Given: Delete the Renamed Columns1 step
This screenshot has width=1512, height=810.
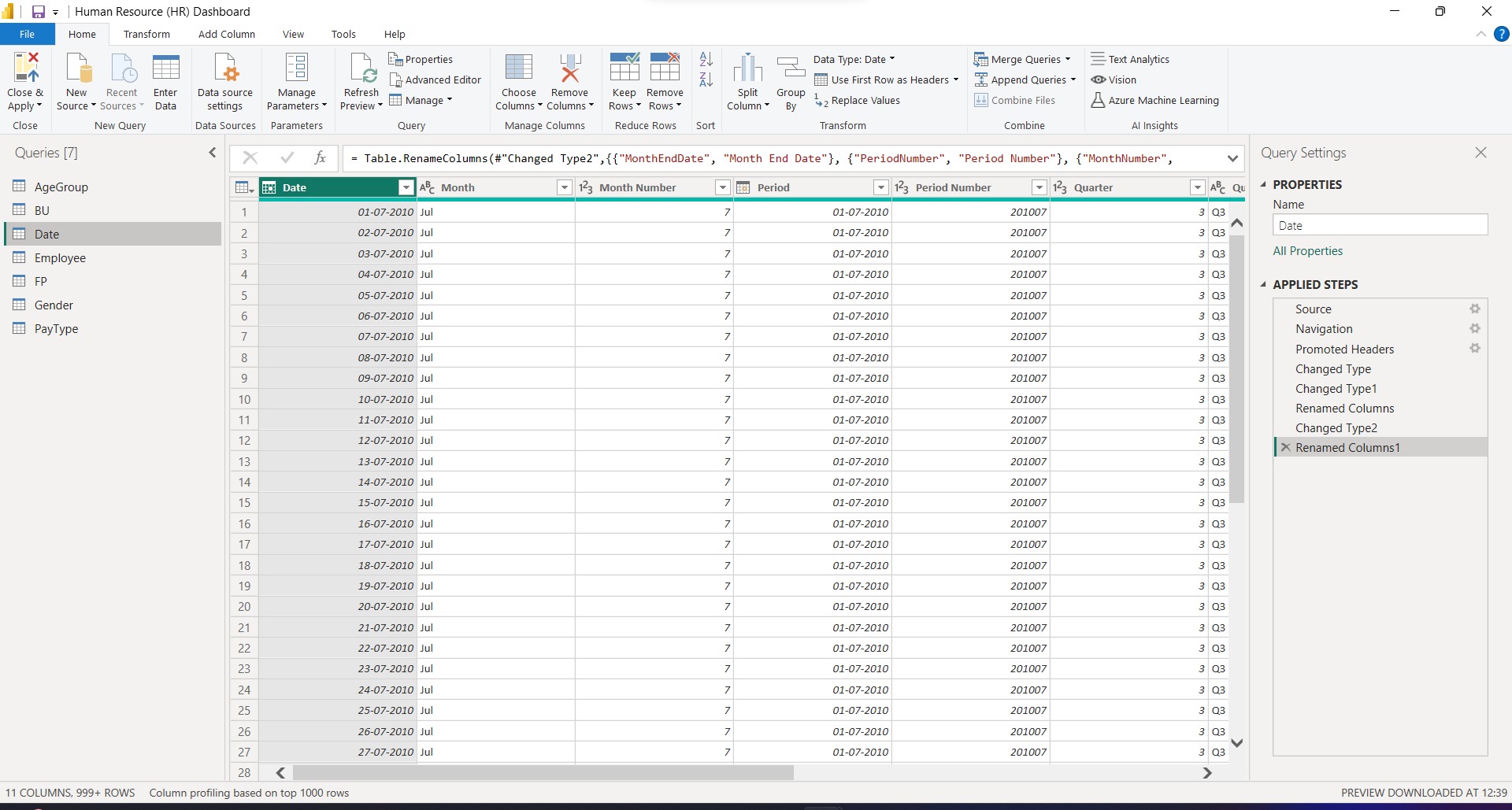Looking at the screenshot, I should pyautogui.click(x=1285, y=448).
